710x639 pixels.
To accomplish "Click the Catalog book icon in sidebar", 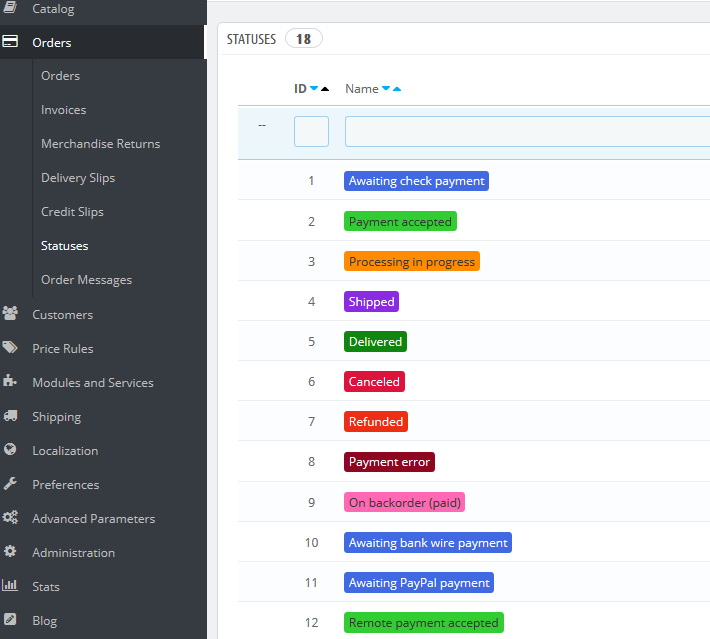I will [x=11, y=8].
